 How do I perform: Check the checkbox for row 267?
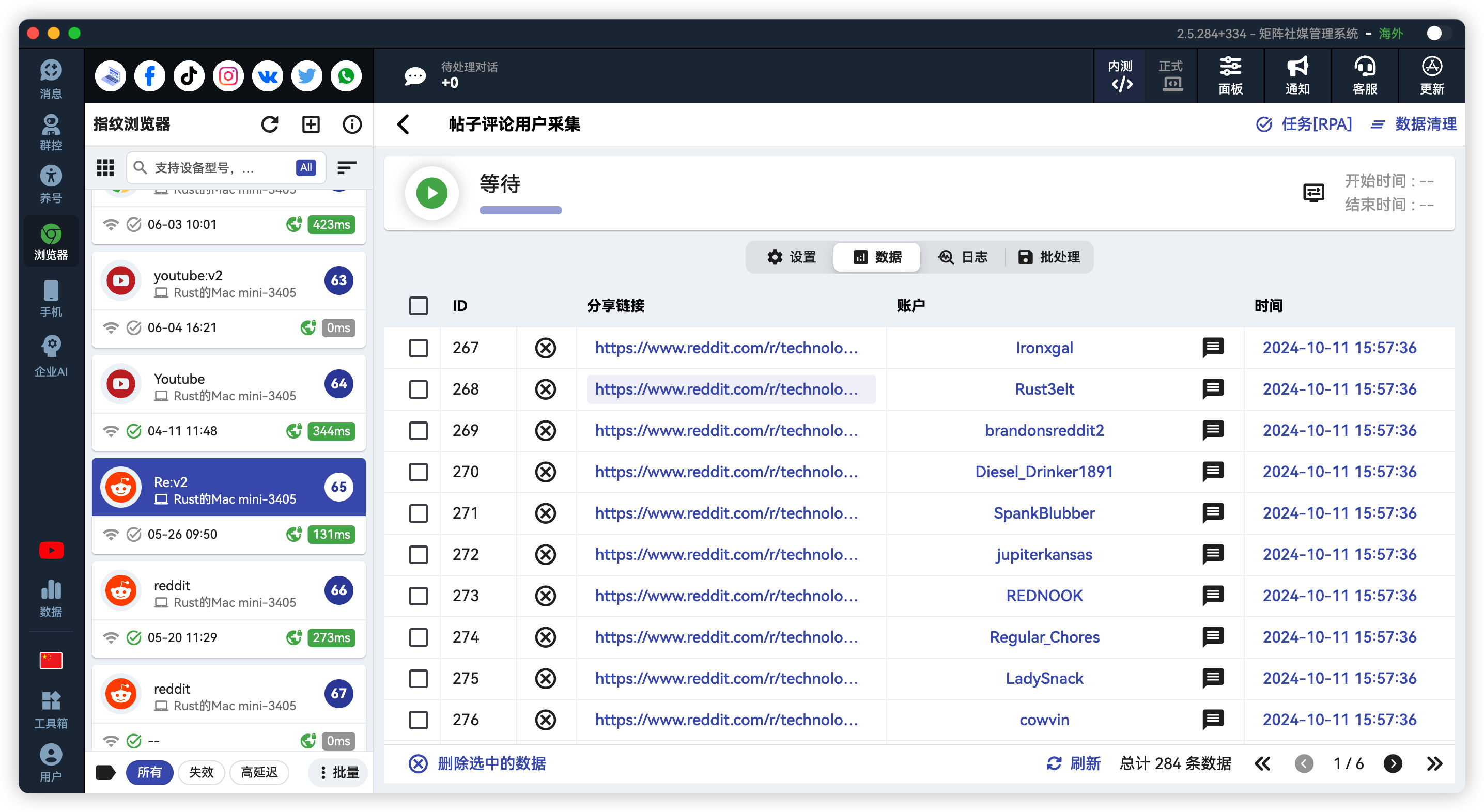point(418,348)
